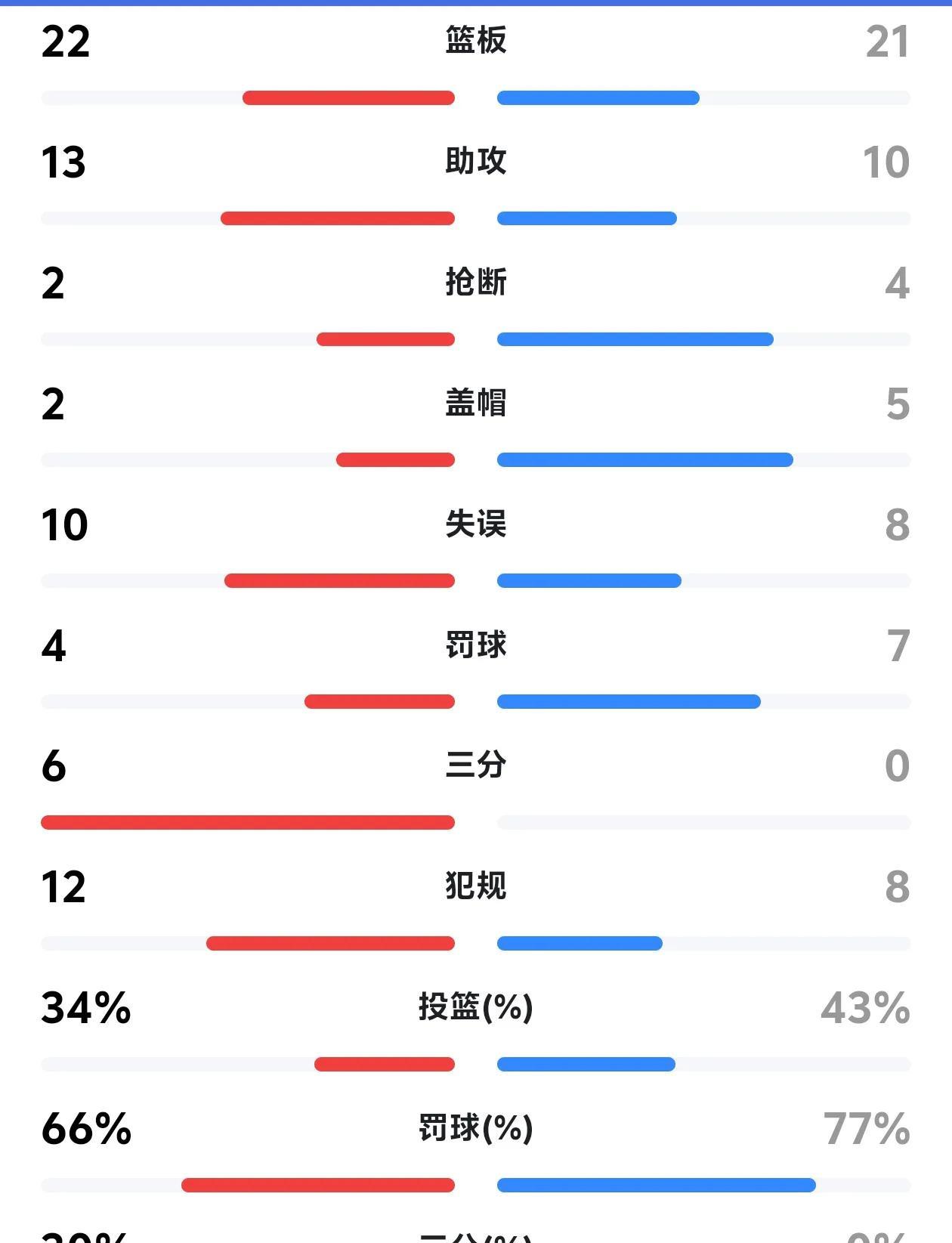Select the 罚球 free throws label

click(x=476, y=645)
